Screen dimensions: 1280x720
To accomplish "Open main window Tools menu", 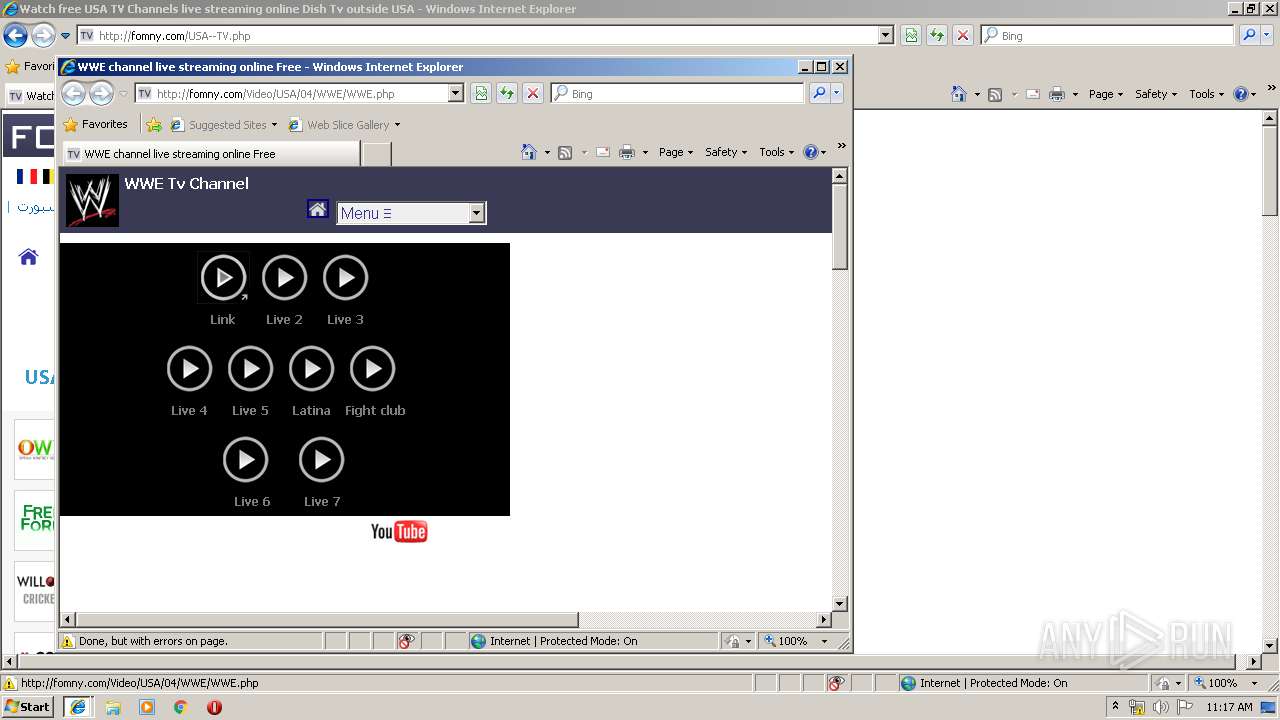I will coord(1207,94).
